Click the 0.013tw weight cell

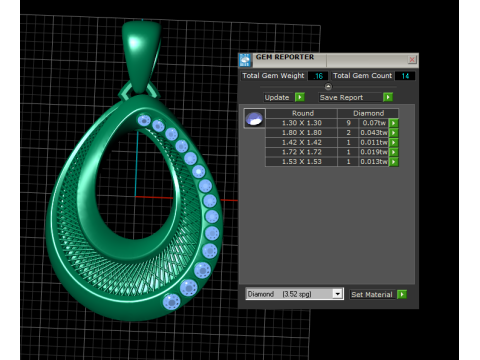[x=374, y=162]
